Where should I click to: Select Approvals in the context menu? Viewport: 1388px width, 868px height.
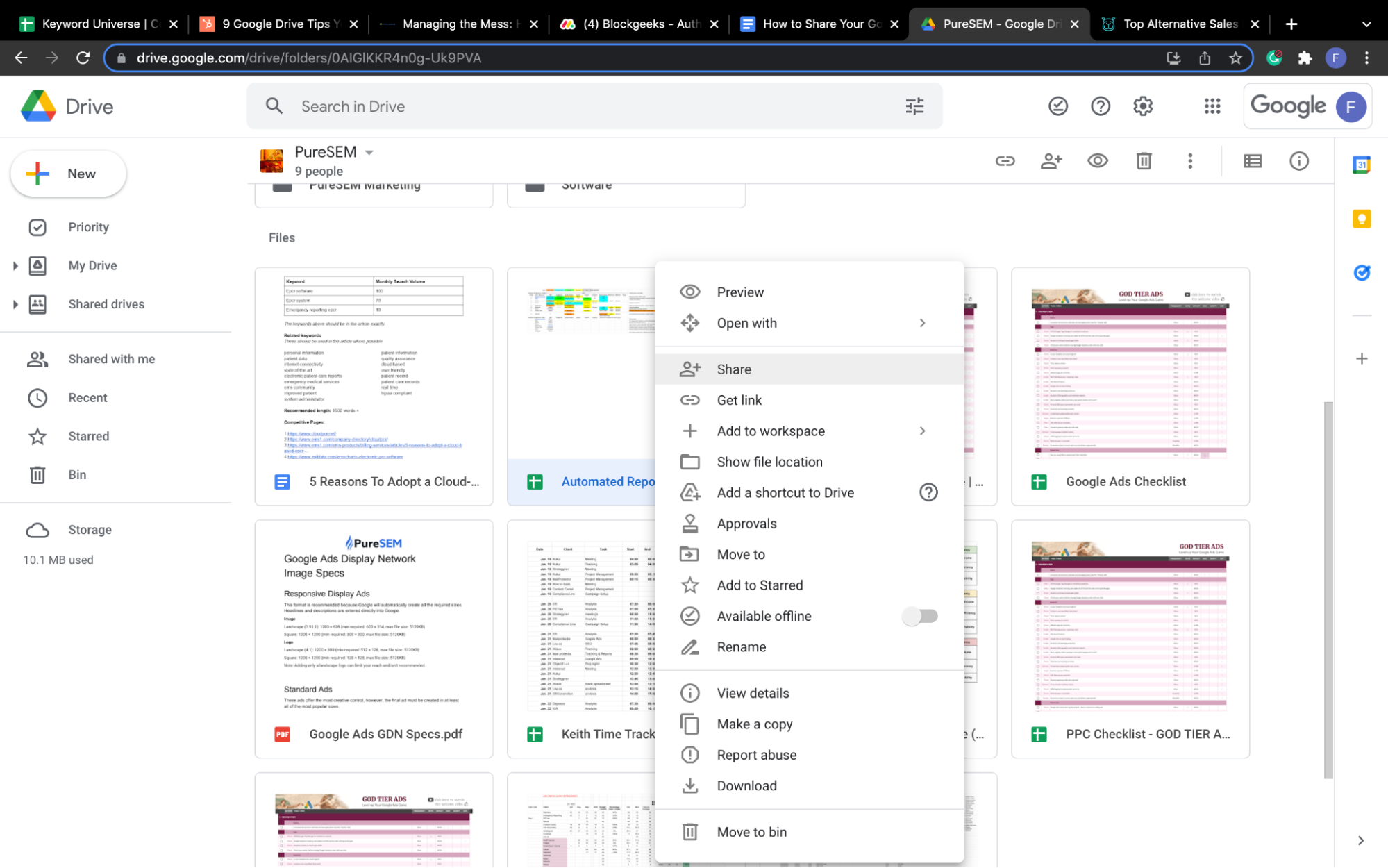809,524
